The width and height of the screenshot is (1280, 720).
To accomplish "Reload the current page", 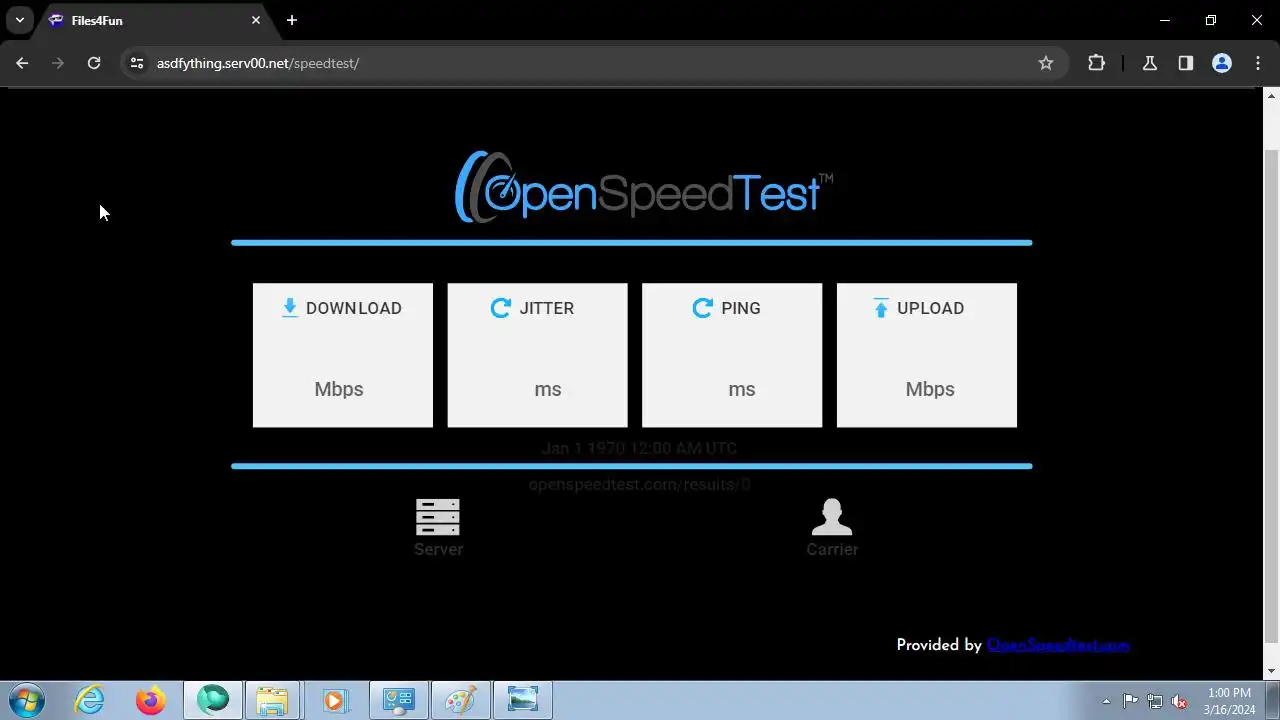I will (94, 63).
